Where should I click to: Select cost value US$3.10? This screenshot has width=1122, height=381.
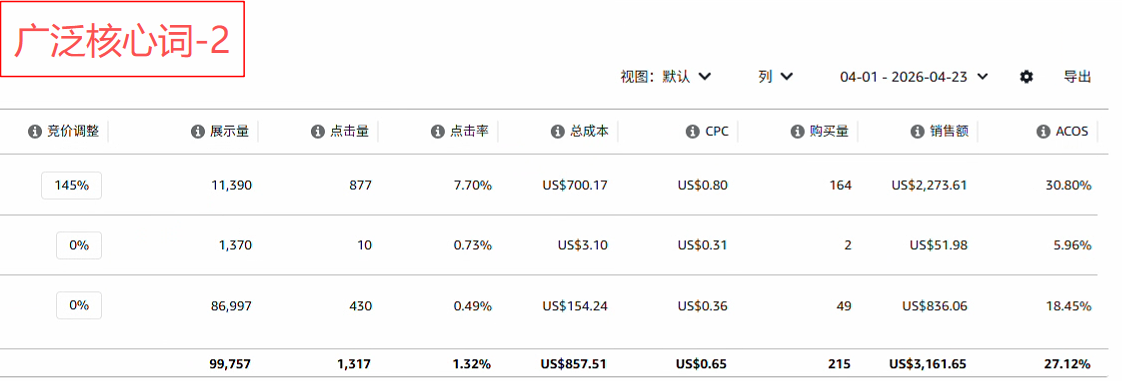tap(582, 245)
